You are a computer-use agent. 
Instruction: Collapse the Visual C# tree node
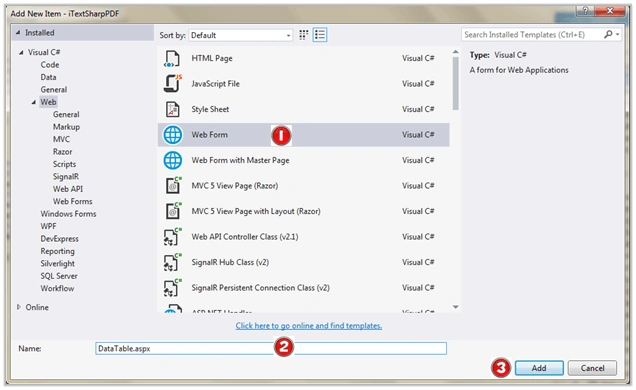pyautogui.click(x=21, y=52)
